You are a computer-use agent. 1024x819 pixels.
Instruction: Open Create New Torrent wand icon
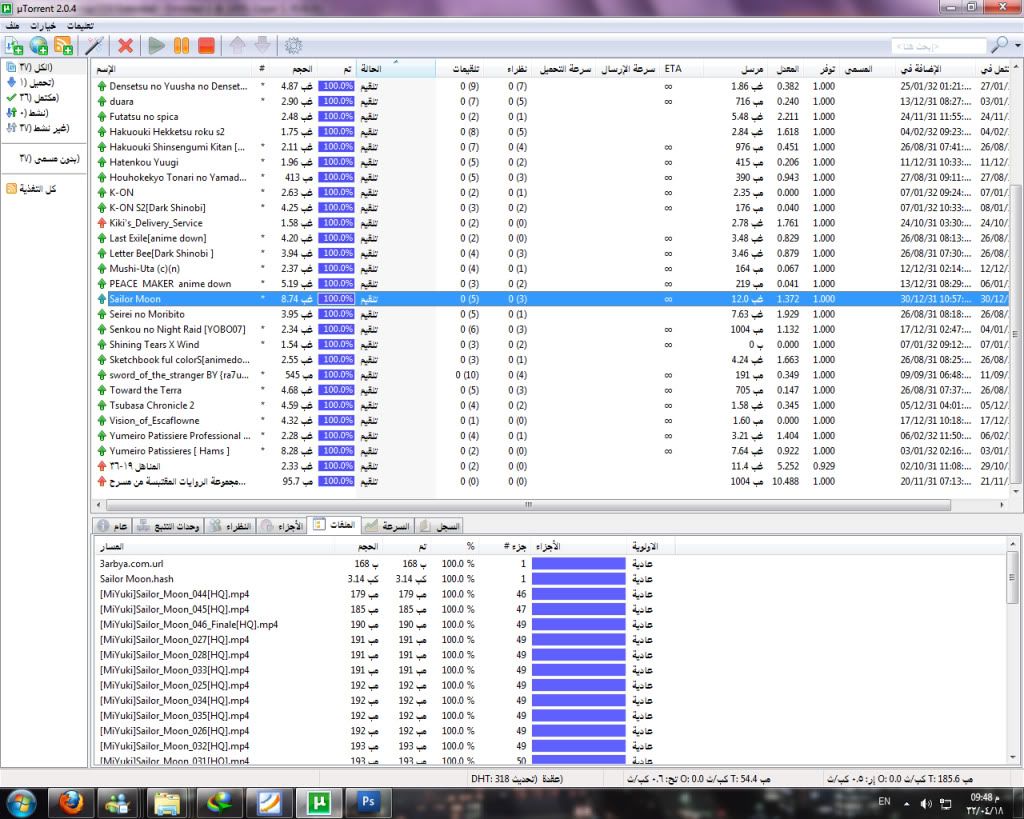point(94,45)
